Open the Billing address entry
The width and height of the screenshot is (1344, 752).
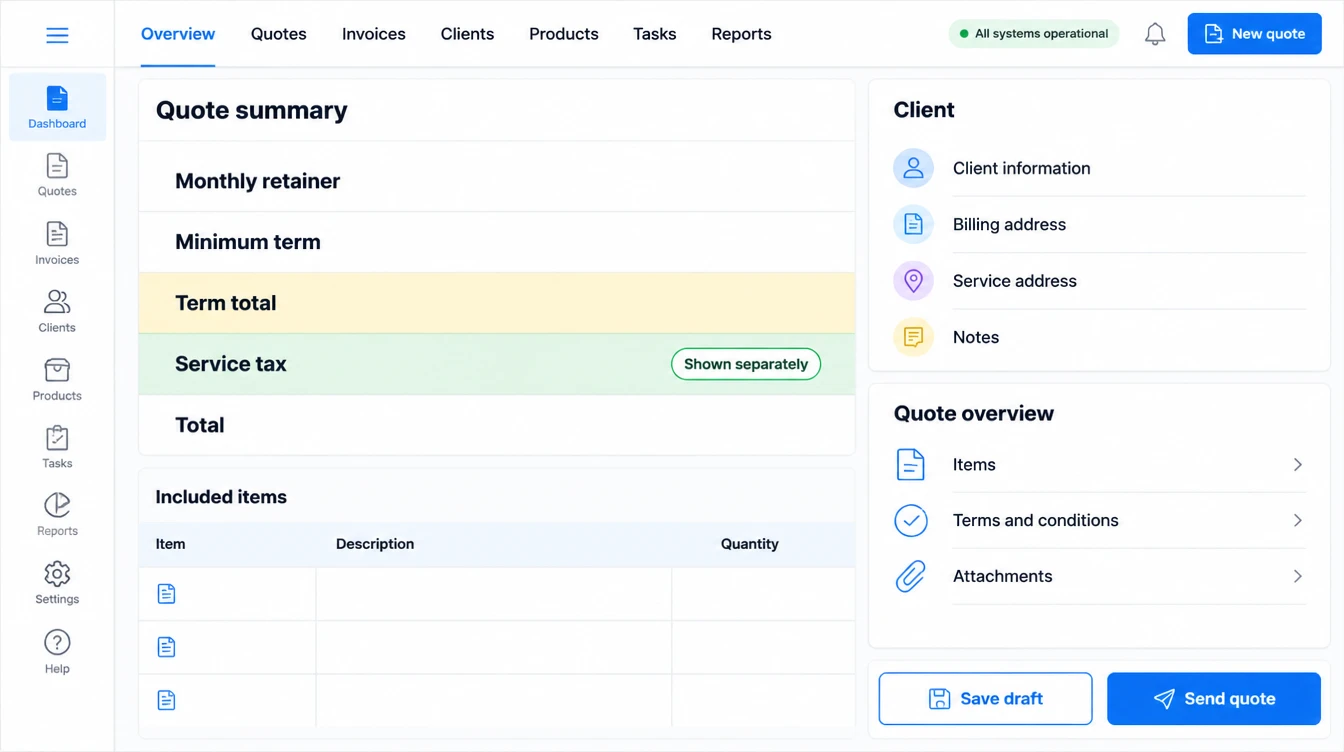(1010, 225)
